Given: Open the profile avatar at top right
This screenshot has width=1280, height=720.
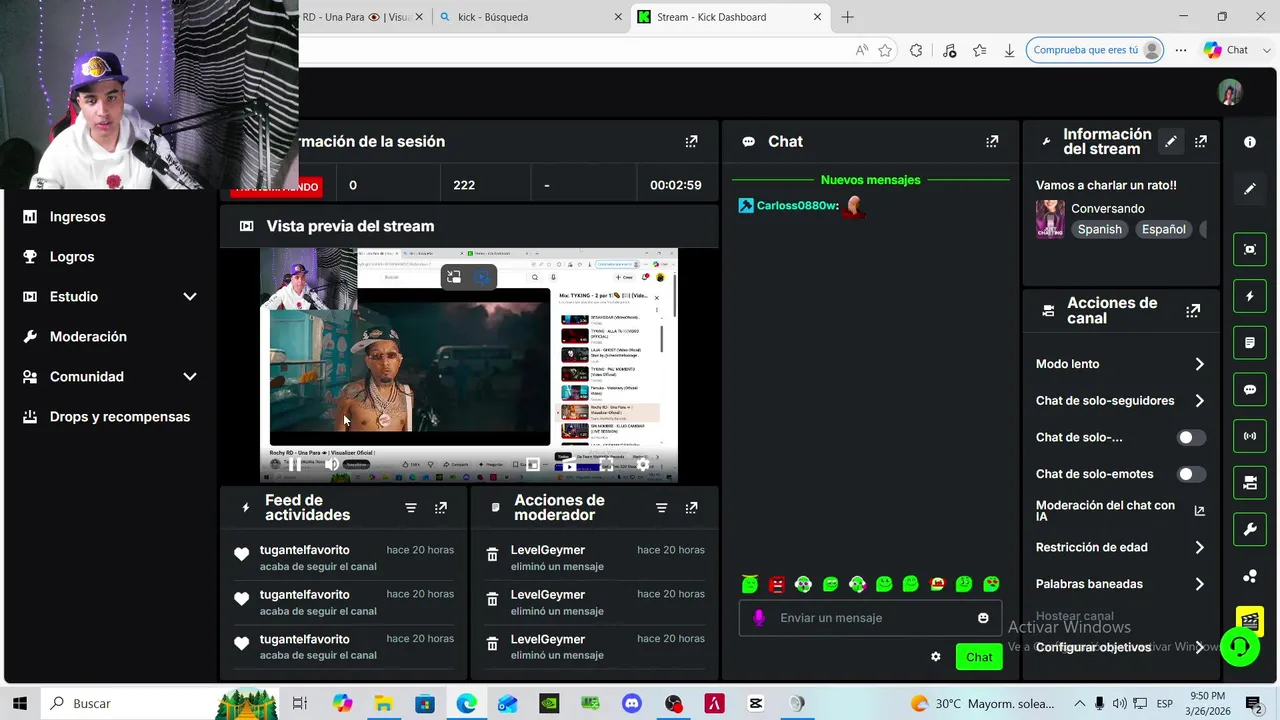Looking at the screenshot, I should click(x=1230, y=92).
